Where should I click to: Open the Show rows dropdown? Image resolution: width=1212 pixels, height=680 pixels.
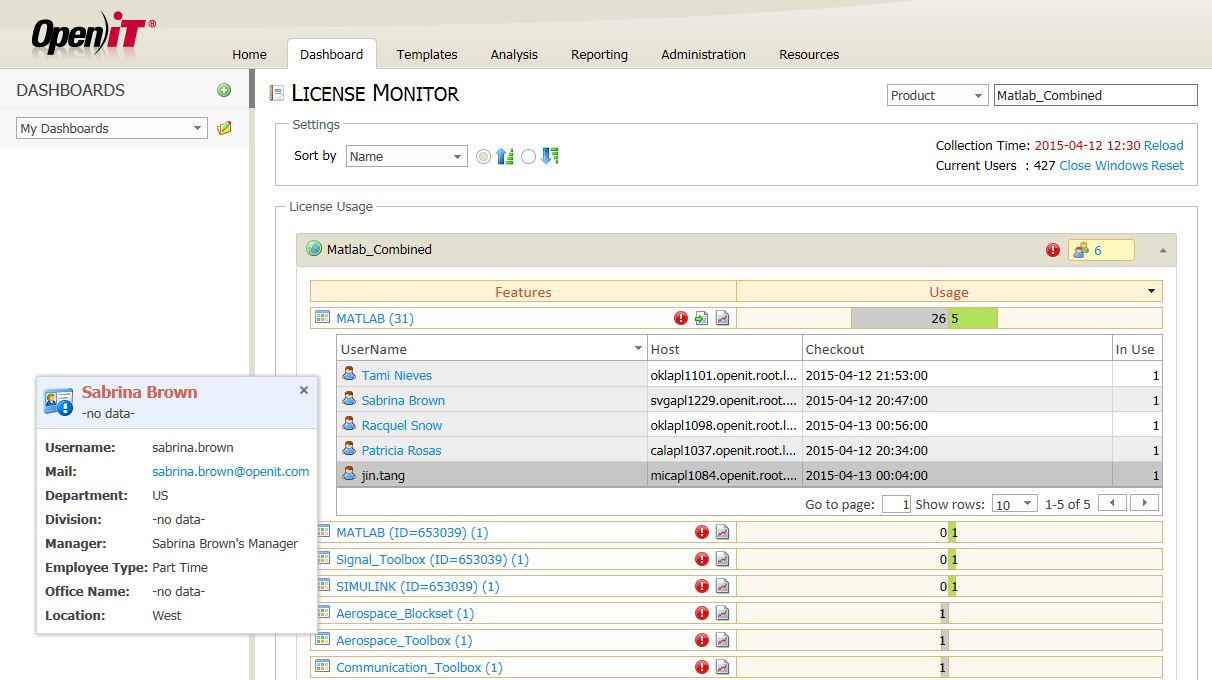pyautogui.click(x=1014, y=504)
